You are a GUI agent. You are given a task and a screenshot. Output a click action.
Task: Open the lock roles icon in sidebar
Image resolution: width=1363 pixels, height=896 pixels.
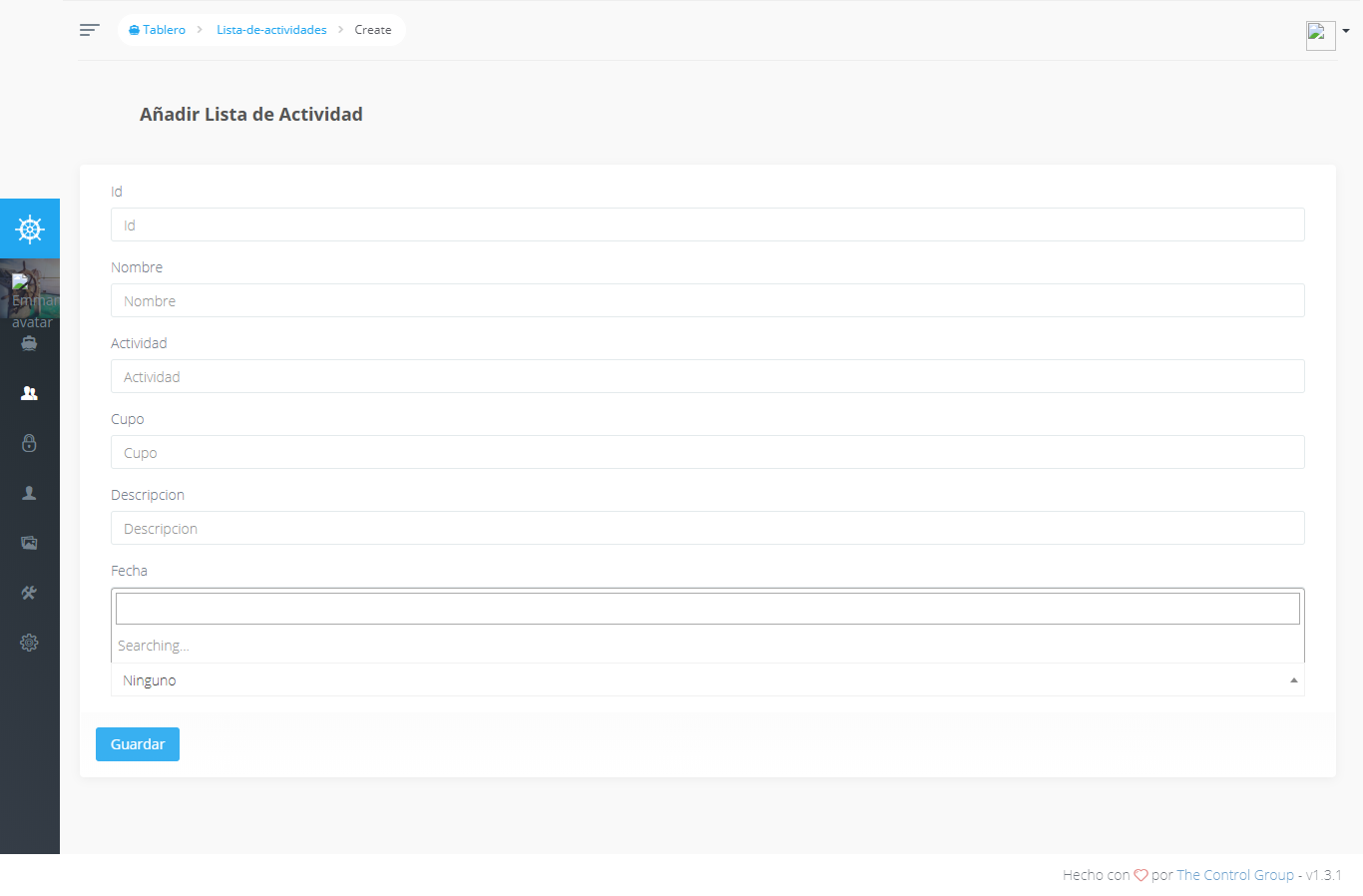tap(29, 443)
